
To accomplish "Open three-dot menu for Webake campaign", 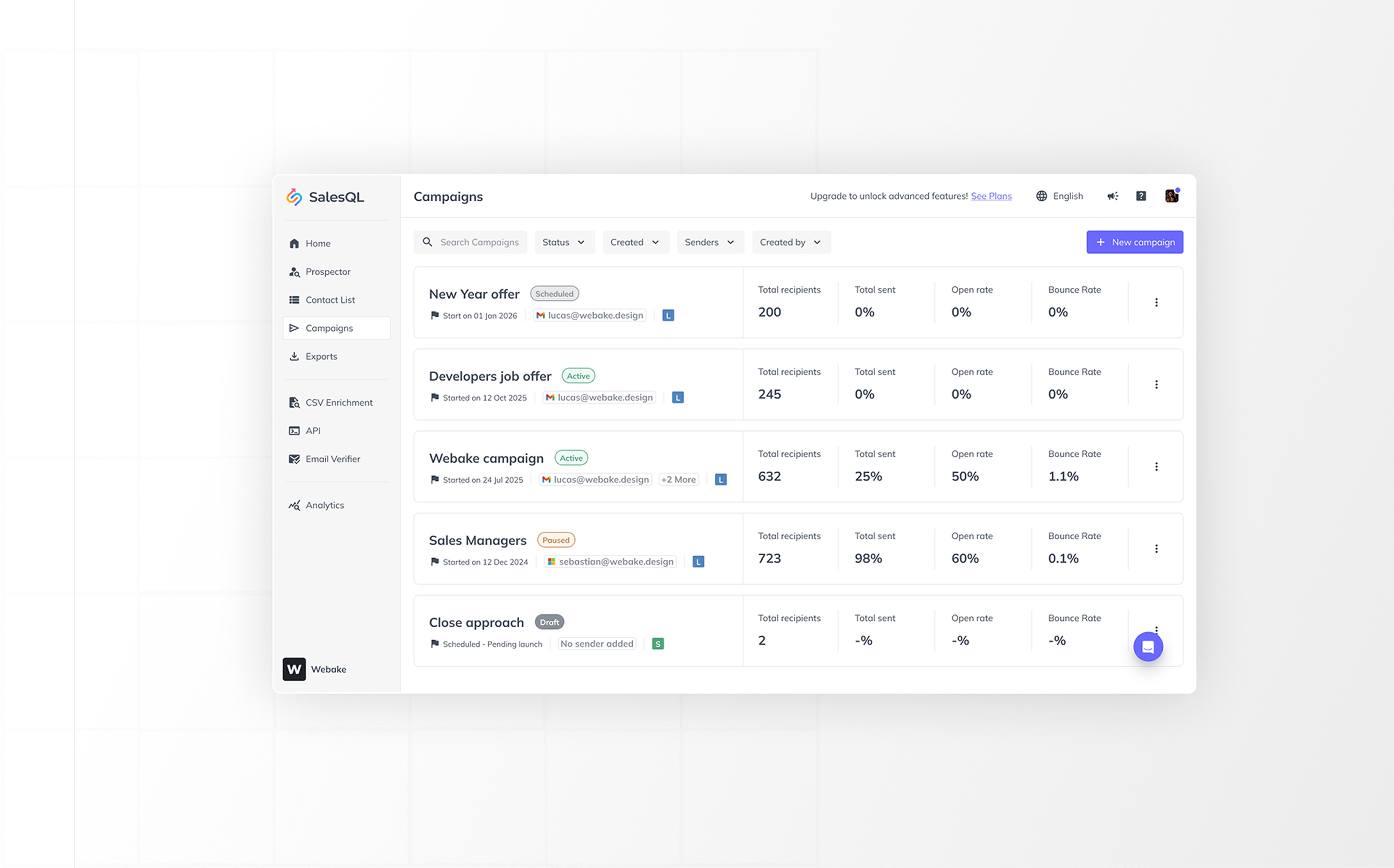I will pos(1156,467).
